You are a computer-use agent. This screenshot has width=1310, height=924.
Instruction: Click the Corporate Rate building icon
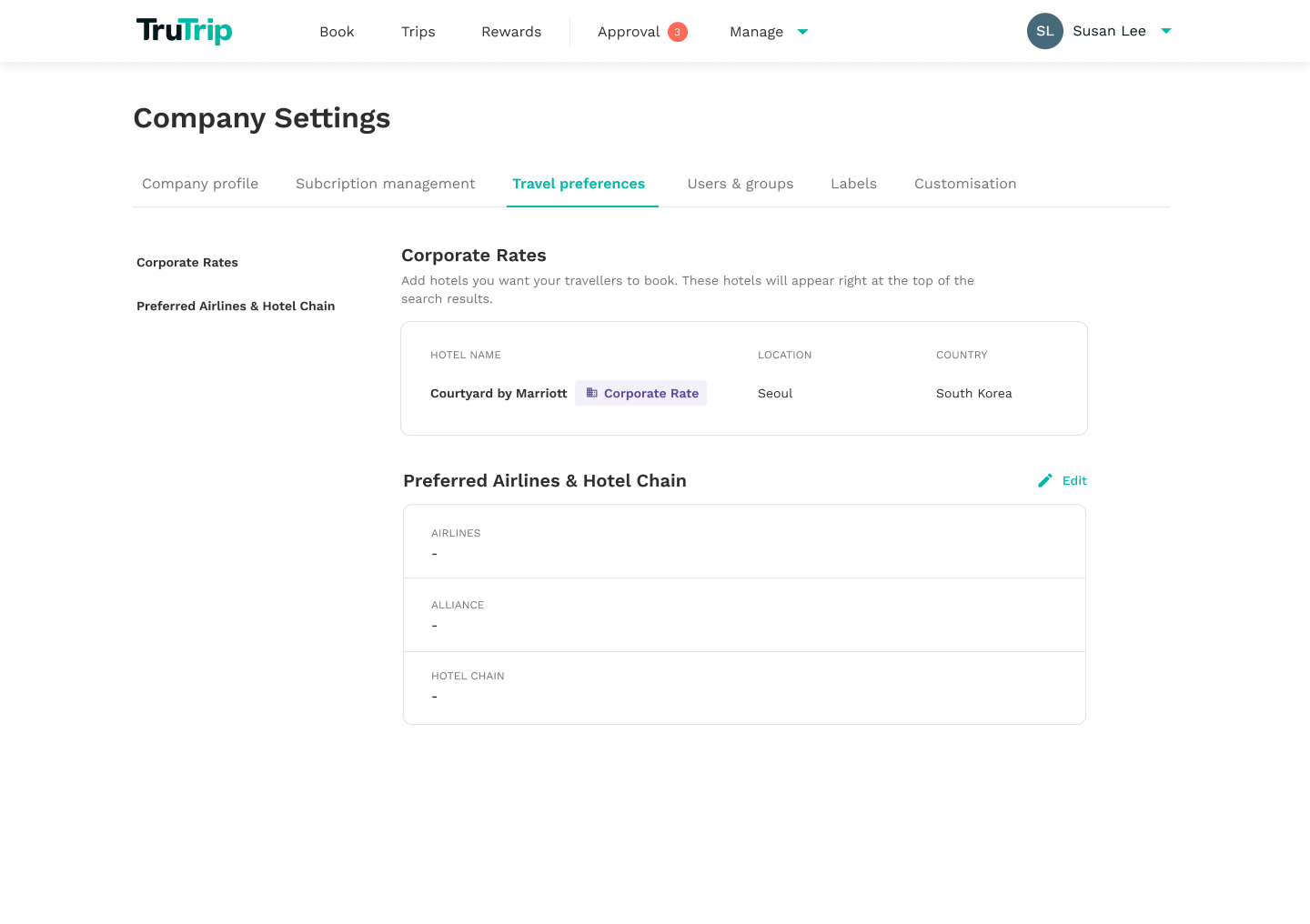[591, 393]
